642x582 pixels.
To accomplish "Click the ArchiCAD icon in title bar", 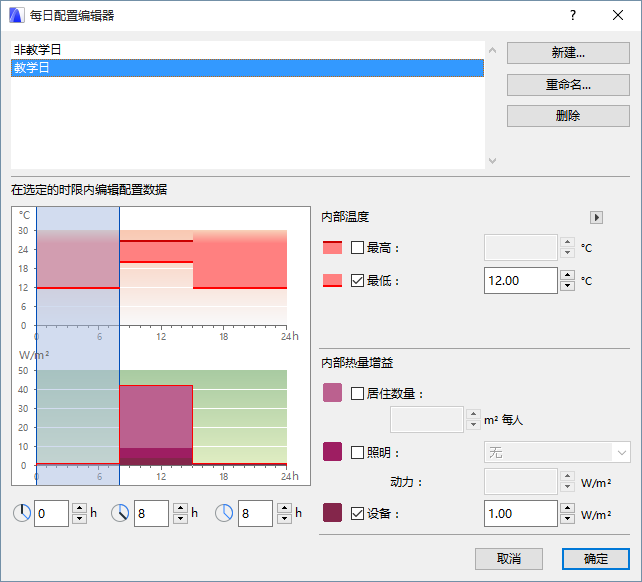I will [16, 16].
